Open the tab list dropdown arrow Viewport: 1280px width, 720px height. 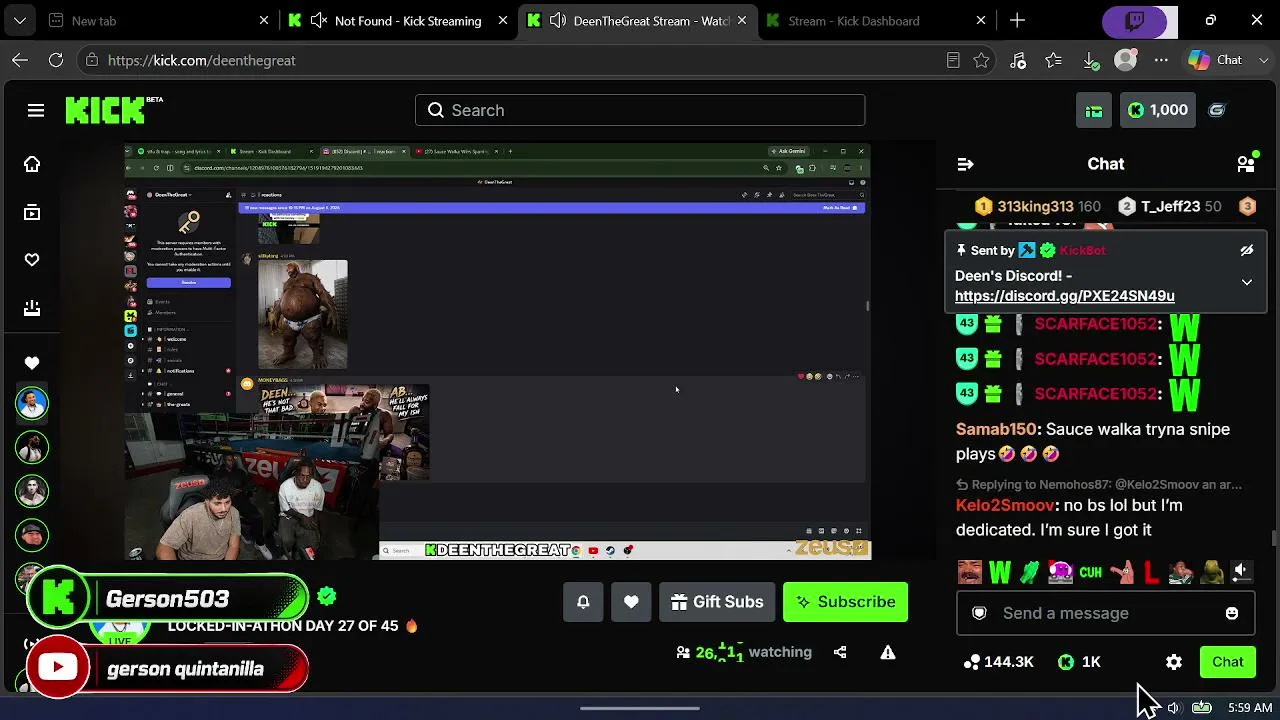[20, 20]
